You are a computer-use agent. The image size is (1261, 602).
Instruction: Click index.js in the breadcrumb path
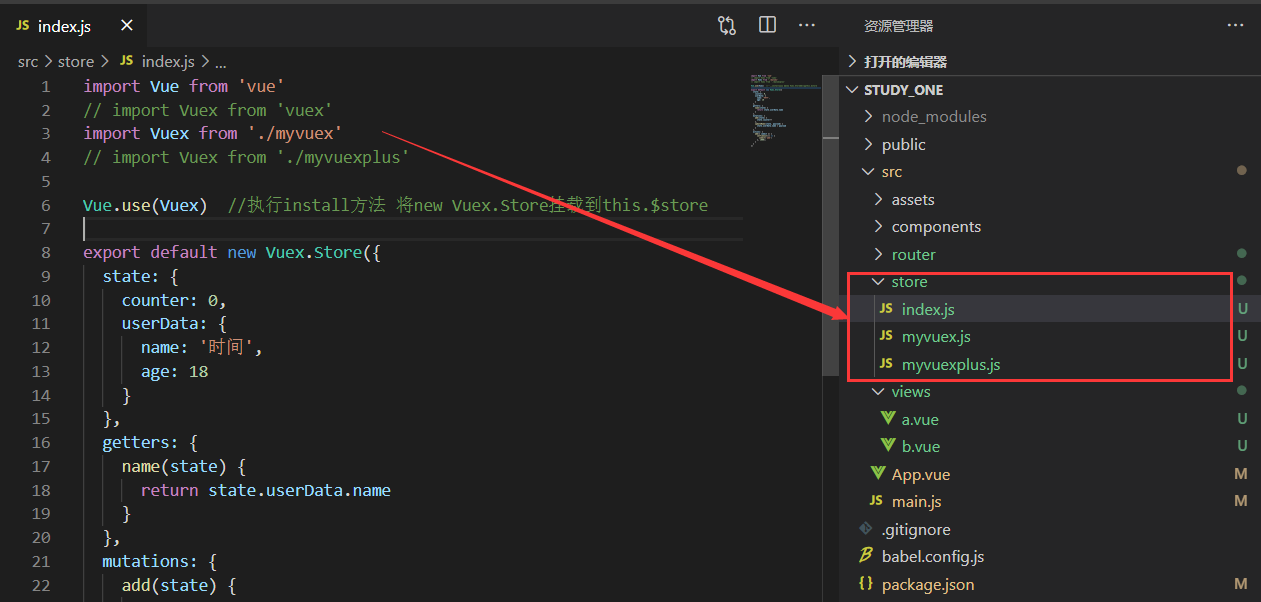point(168,62)
